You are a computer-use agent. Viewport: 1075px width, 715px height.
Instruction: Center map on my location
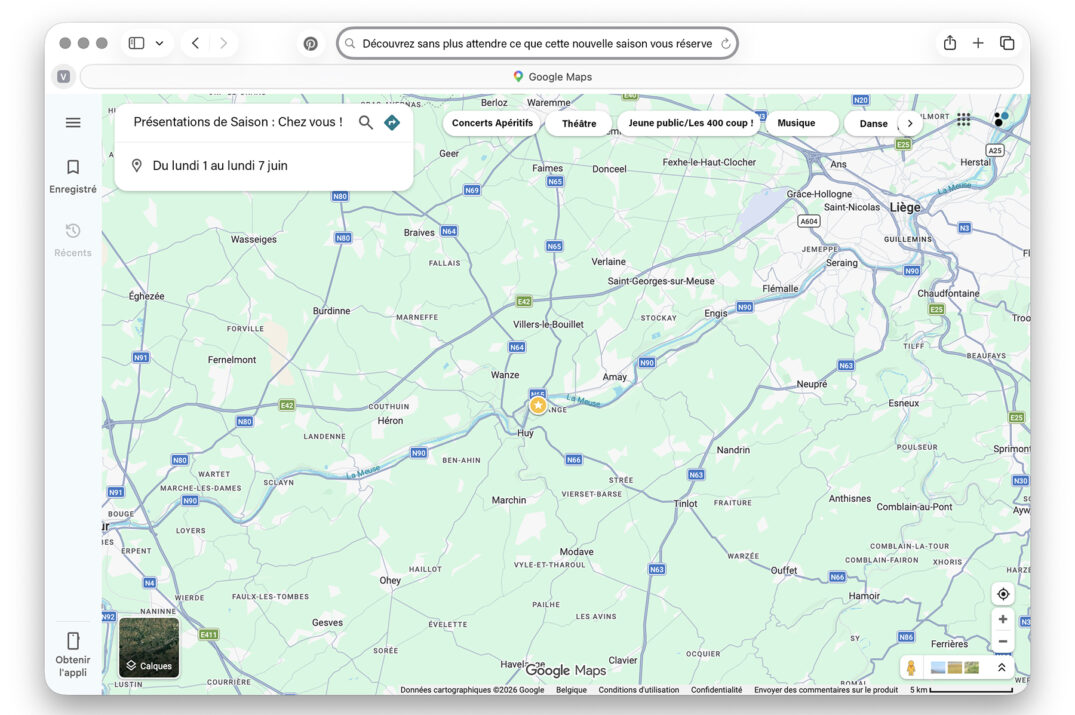tap(1003, 594)
